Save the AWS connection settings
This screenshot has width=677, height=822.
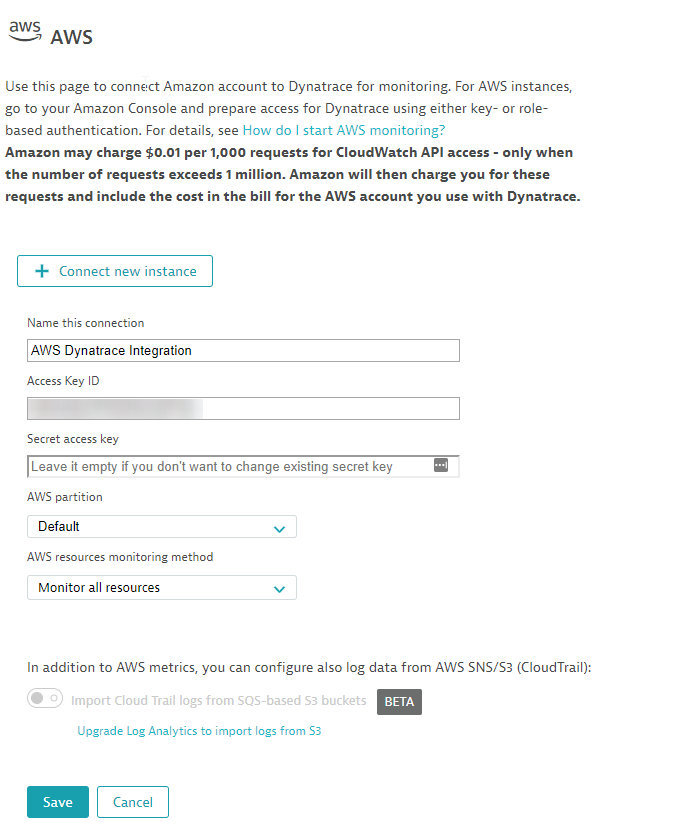coord(57,802)
